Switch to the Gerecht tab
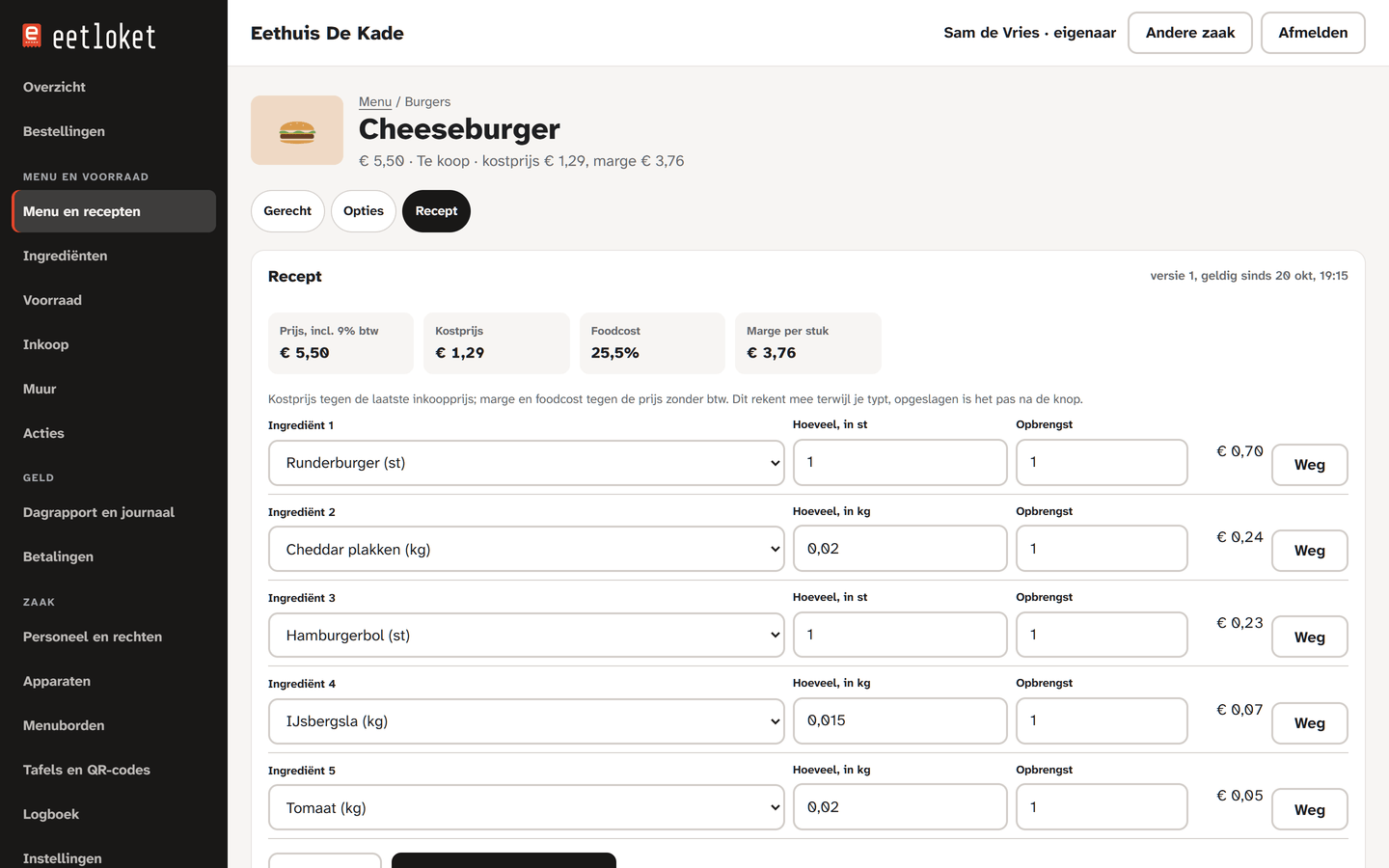 tap(287, 211)
